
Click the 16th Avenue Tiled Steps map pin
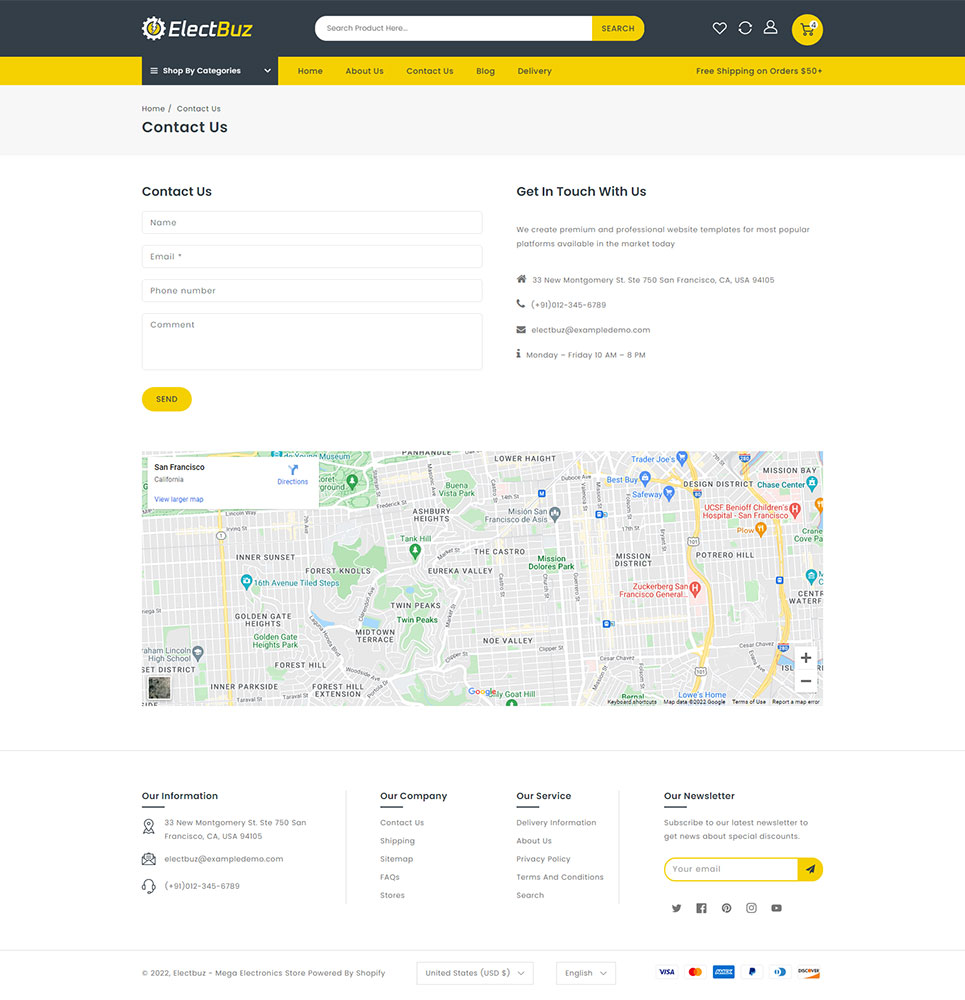246,582
